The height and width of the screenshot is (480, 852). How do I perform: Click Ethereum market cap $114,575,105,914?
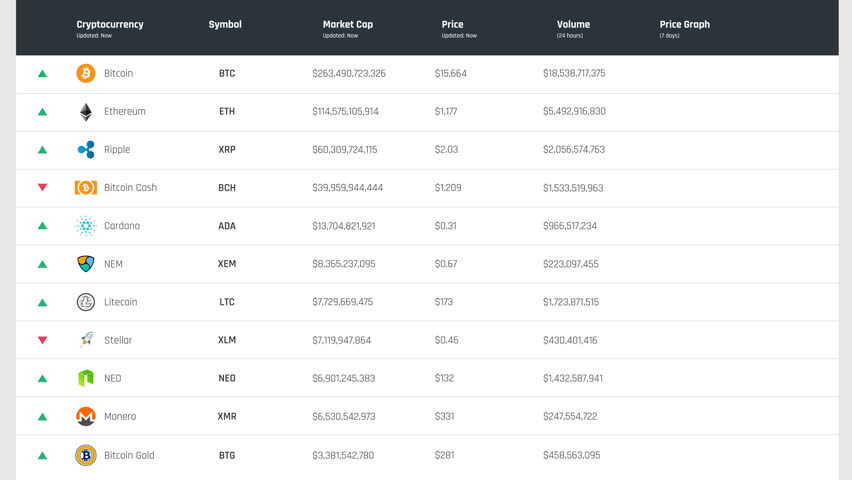click(x=346, y=111)
